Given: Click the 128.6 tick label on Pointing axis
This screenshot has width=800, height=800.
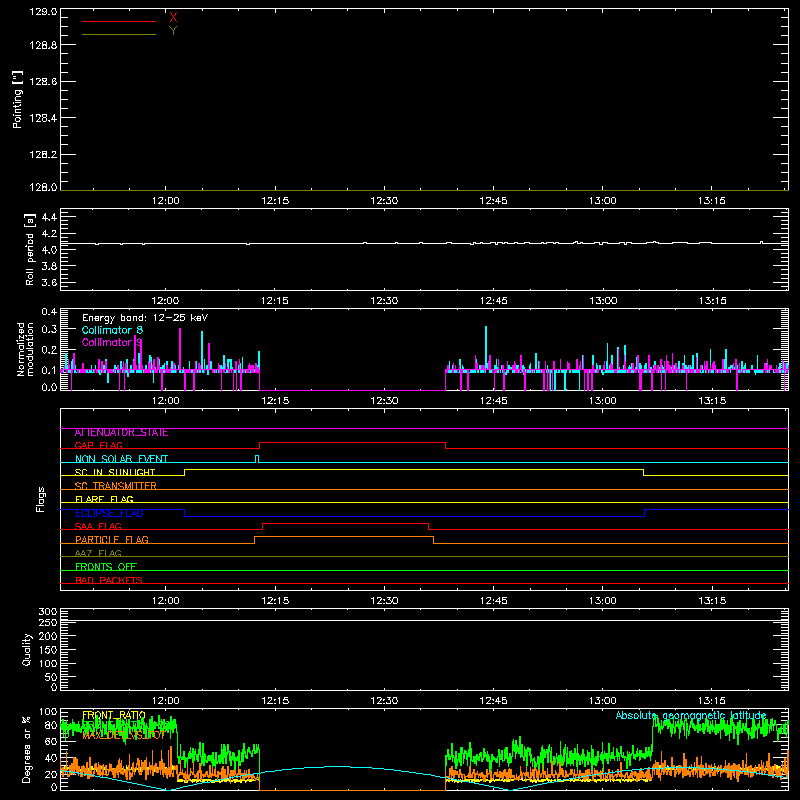Looking at the screenshot, I should [x=43, y=82].
